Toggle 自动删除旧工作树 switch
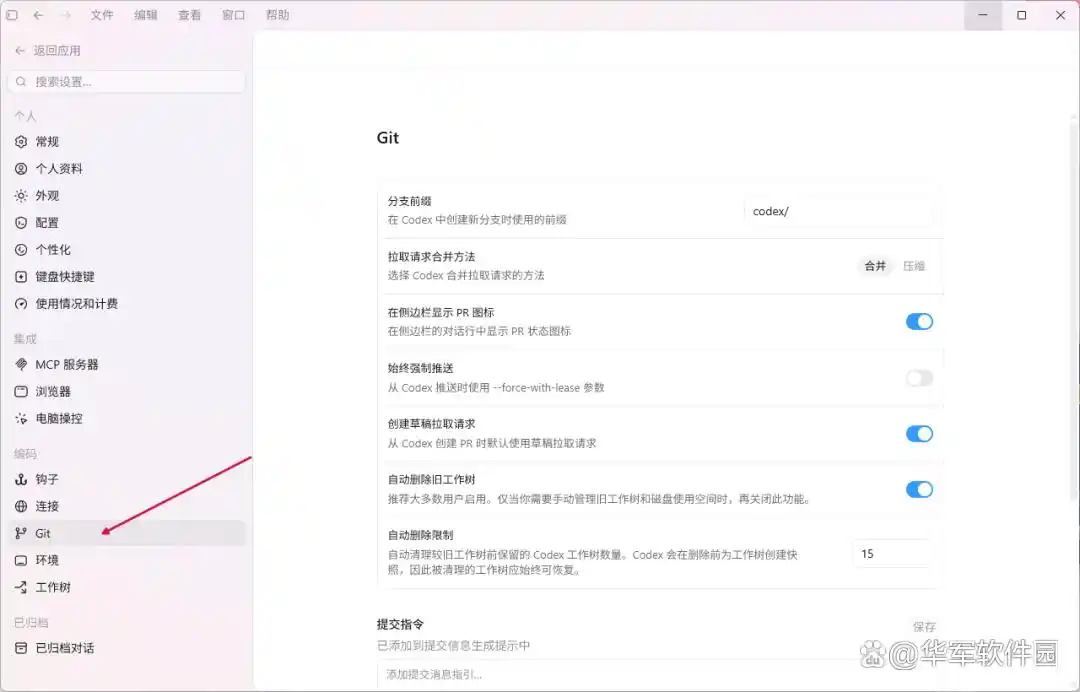 (919, 490)
